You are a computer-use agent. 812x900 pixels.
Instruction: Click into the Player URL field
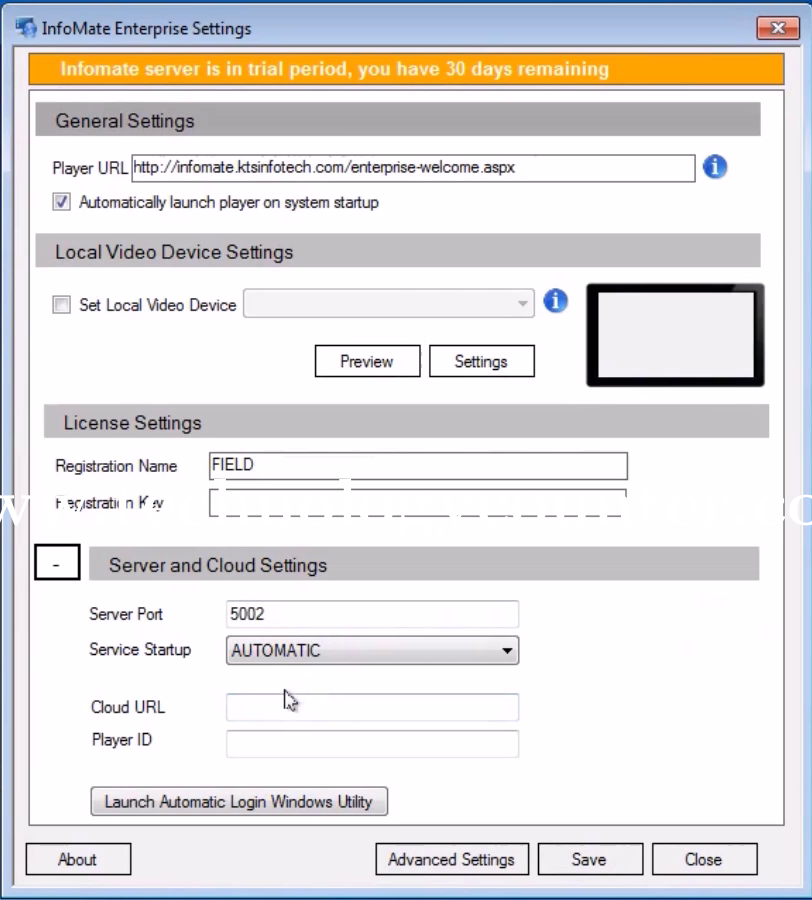point(413,168)
